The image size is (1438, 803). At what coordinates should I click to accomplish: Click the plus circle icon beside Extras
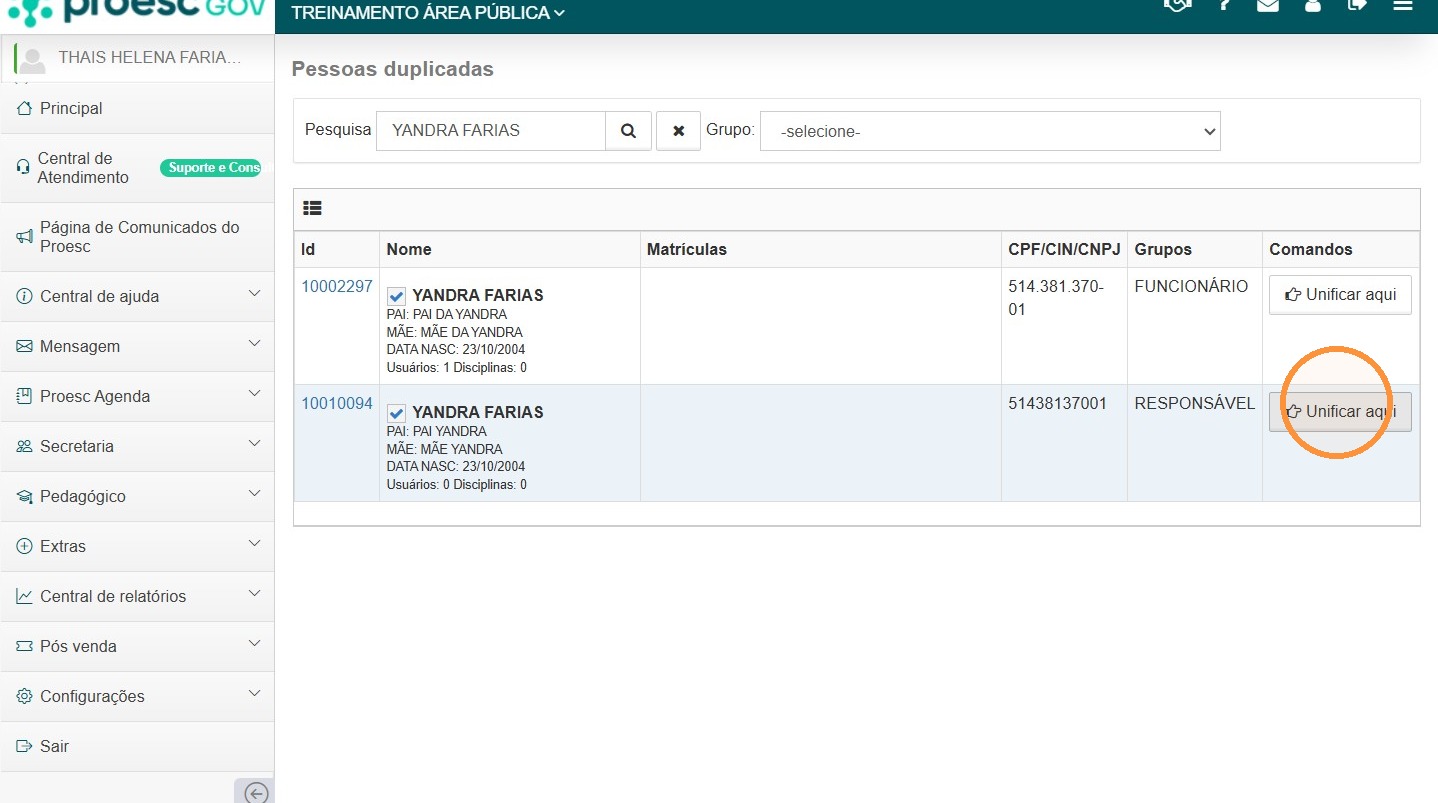click(25, 546)
